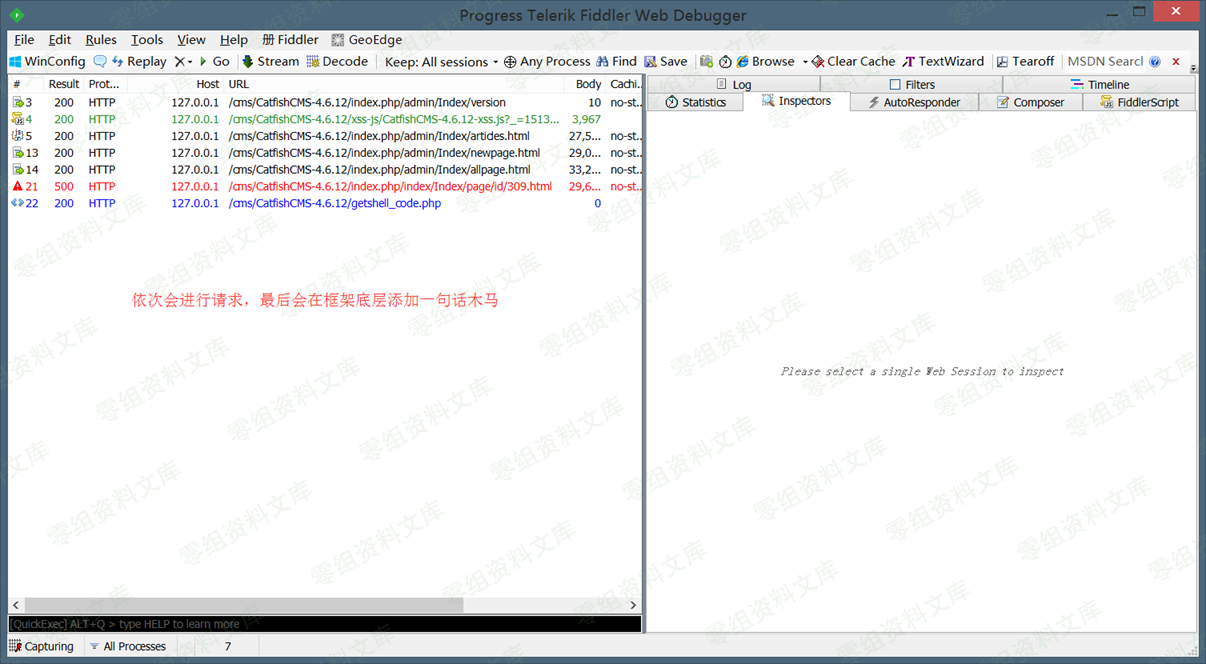Click the WinConfig toolbar icon

pos(16,62)
